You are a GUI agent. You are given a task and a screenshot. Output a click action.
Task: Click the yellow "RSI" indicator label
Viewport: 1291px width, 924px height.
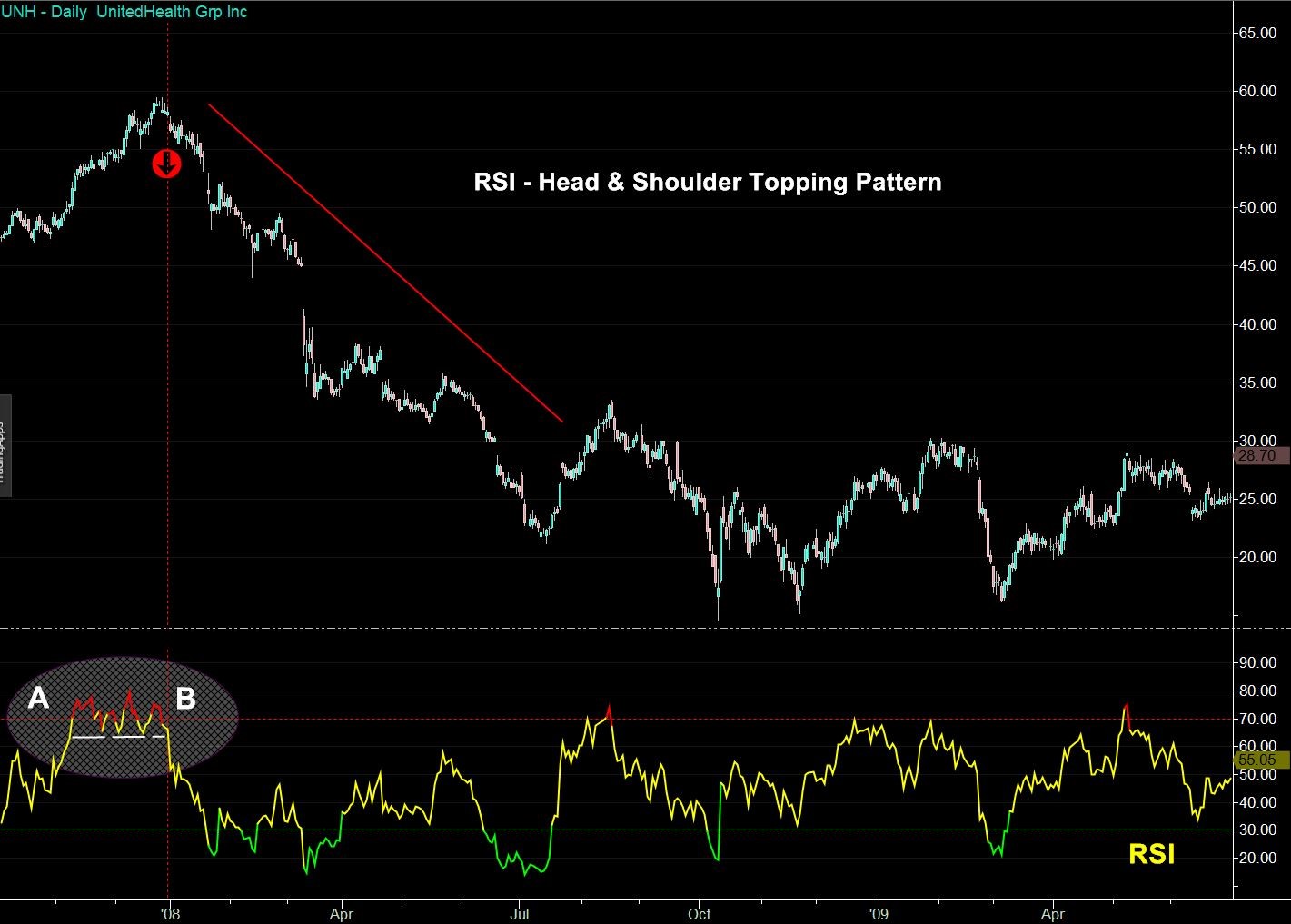coord(1151,855)
